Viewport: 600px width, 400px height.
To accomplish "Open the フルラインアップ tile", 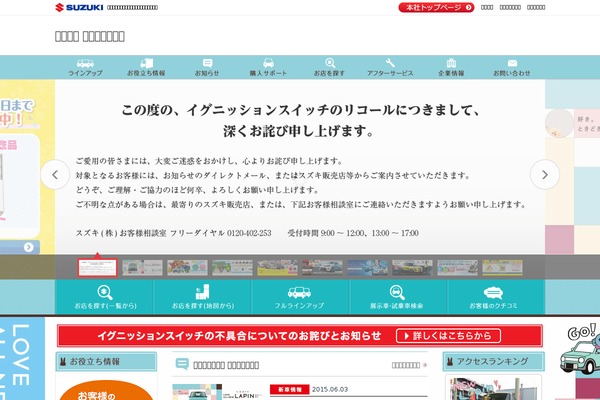I will 300,297.
